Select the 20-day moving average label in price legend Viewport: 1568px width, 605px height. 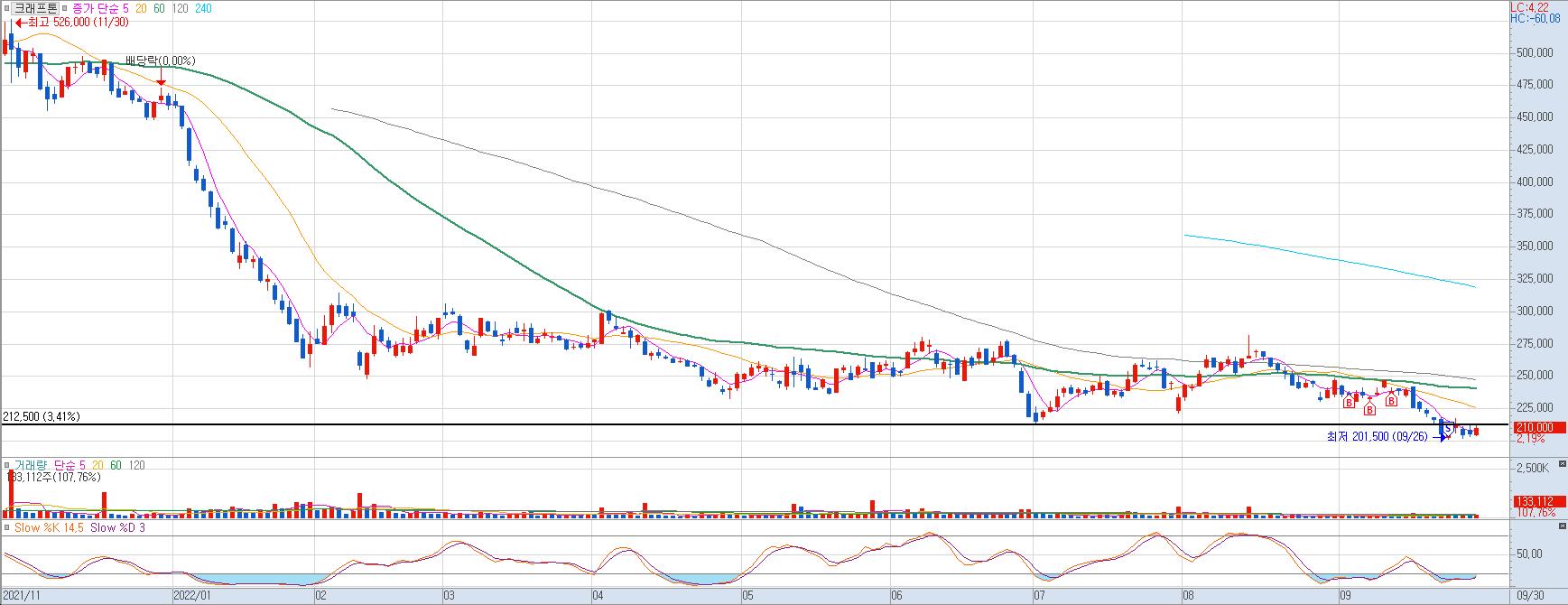tap(143, 7)
